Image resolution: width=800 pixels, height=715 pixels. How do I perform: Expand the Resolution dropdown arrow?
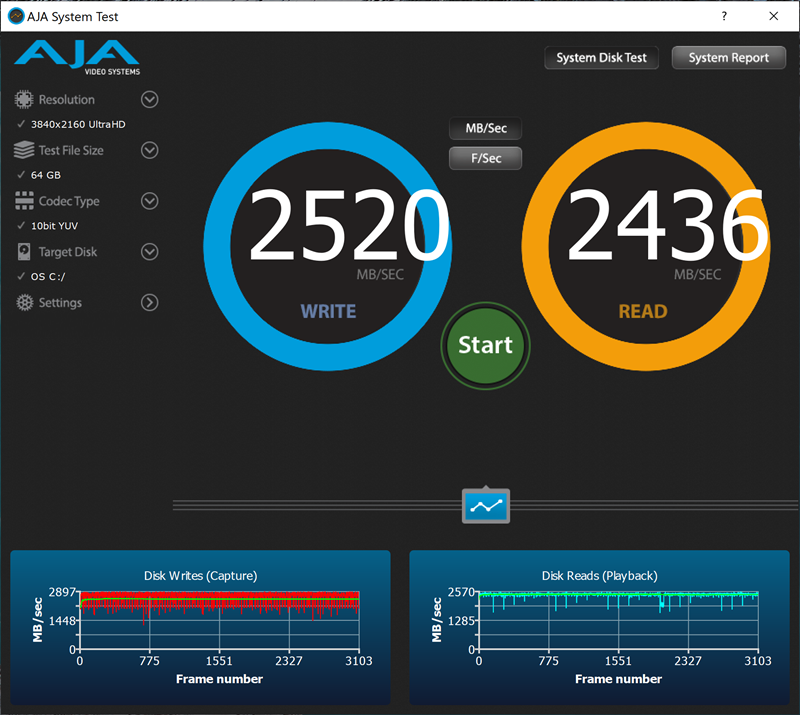pos(149,99)
